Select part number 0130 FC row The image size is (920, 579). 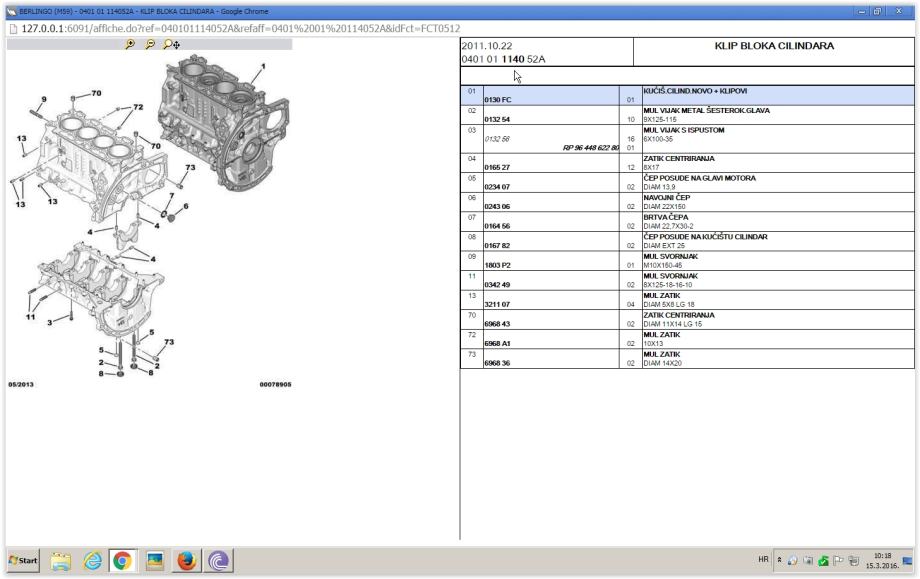click(x=498, y=100)
